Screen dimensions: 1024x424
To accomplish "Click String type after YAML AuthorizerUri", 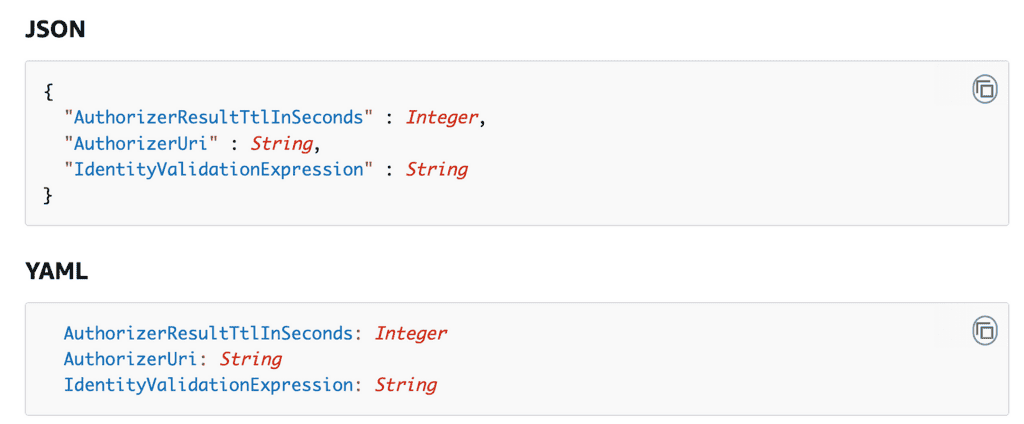I will [250, 359].
